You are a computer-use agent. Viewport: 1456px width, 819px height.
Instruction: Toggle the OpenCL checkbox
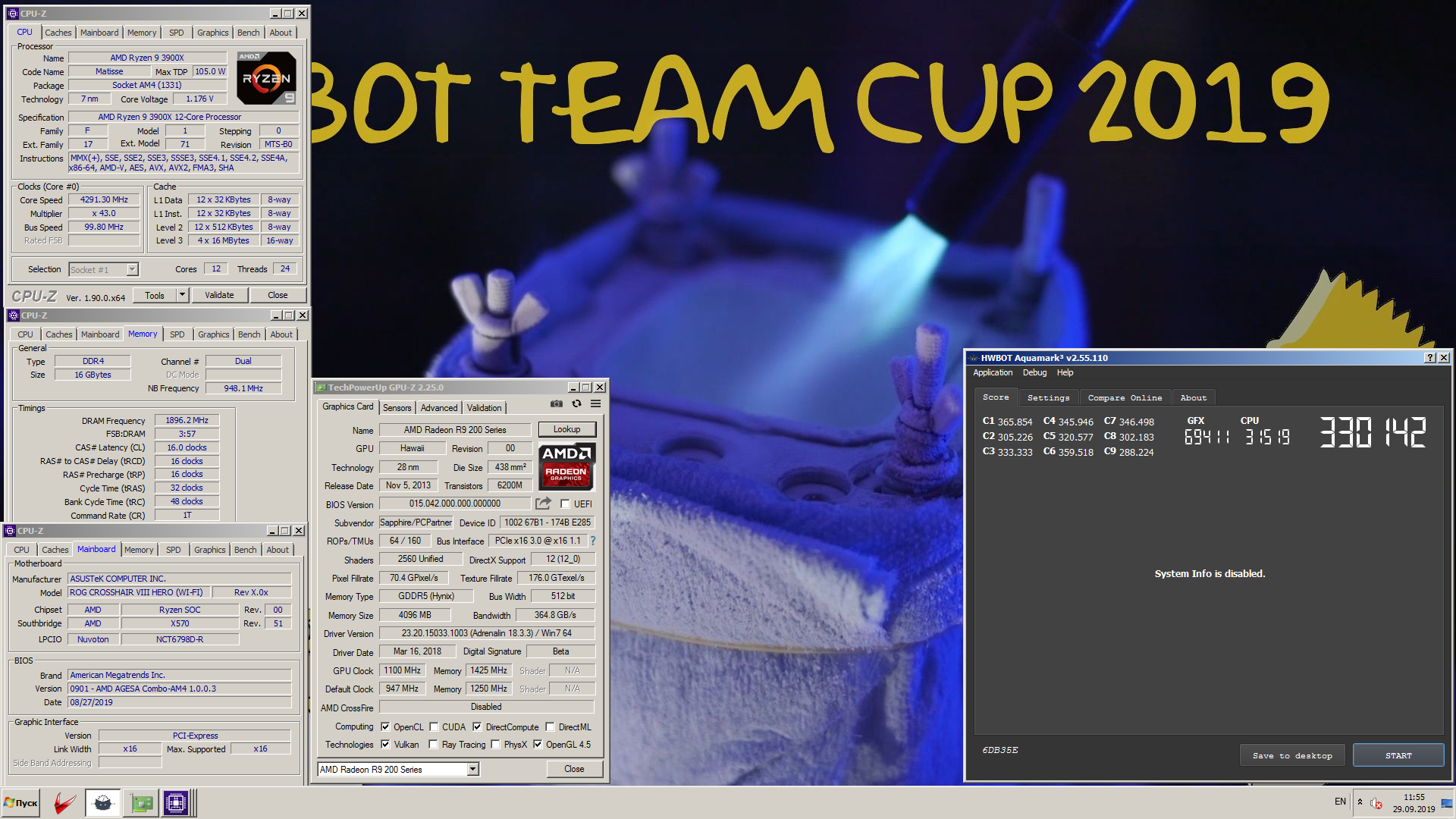(x=385, y=726)
